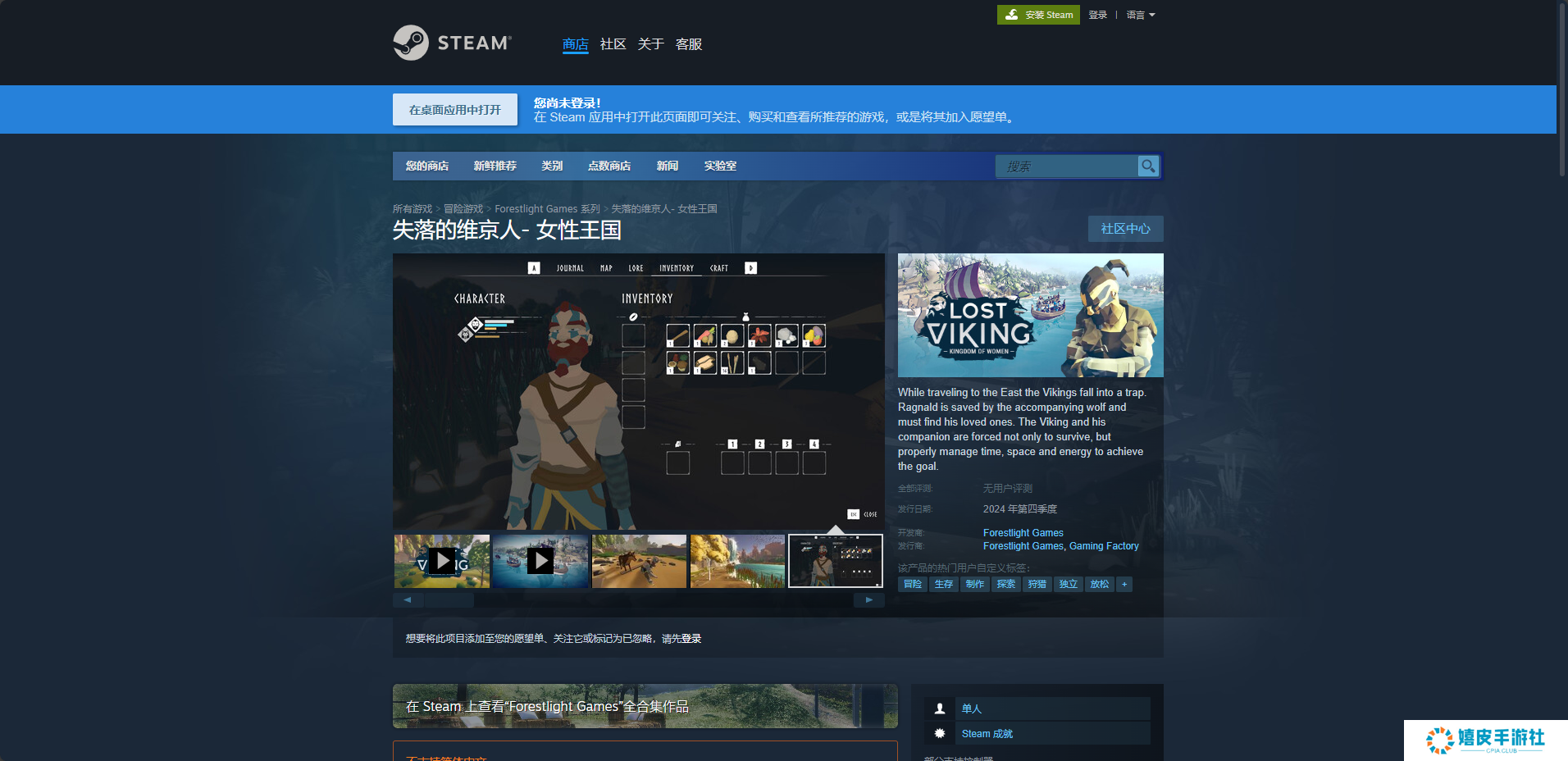Expand the 类别 categories menu
This screenshot has height=761, width=1568.
point(552,166)
